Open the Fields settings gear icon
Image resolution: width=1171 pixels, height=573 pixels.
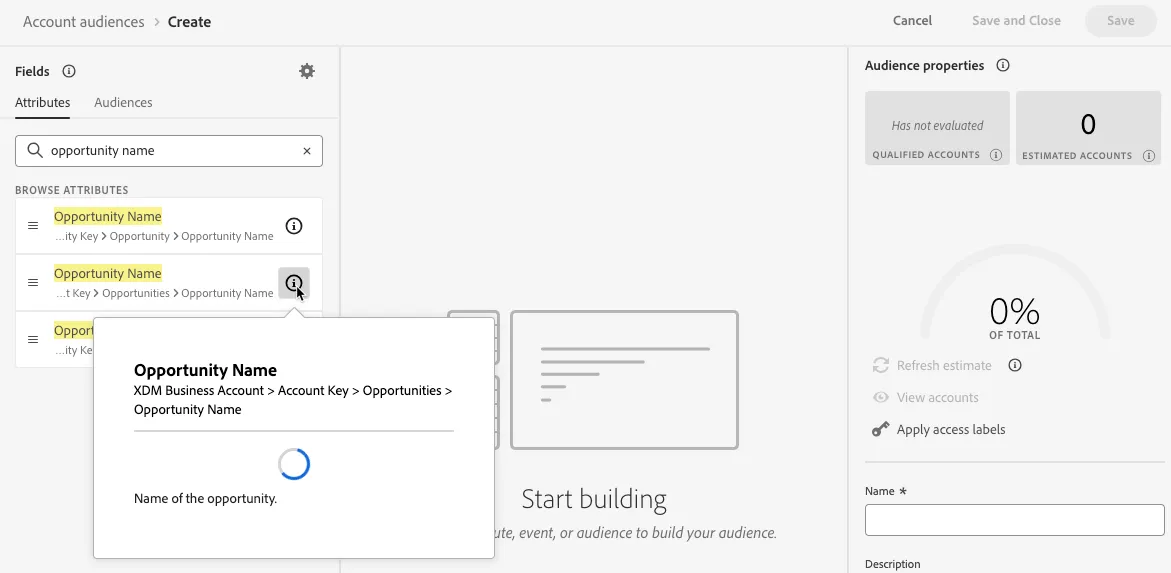pos(307,71)
